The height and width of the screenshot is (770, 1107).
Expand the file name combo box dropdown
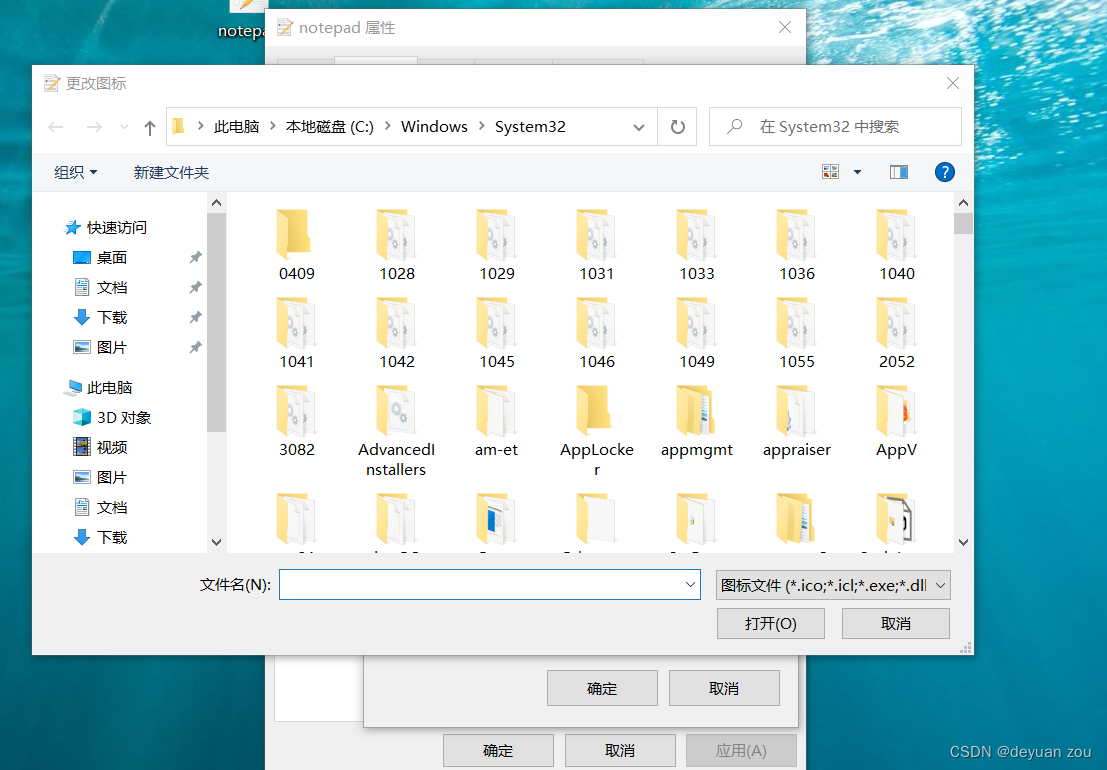[690, 584]
